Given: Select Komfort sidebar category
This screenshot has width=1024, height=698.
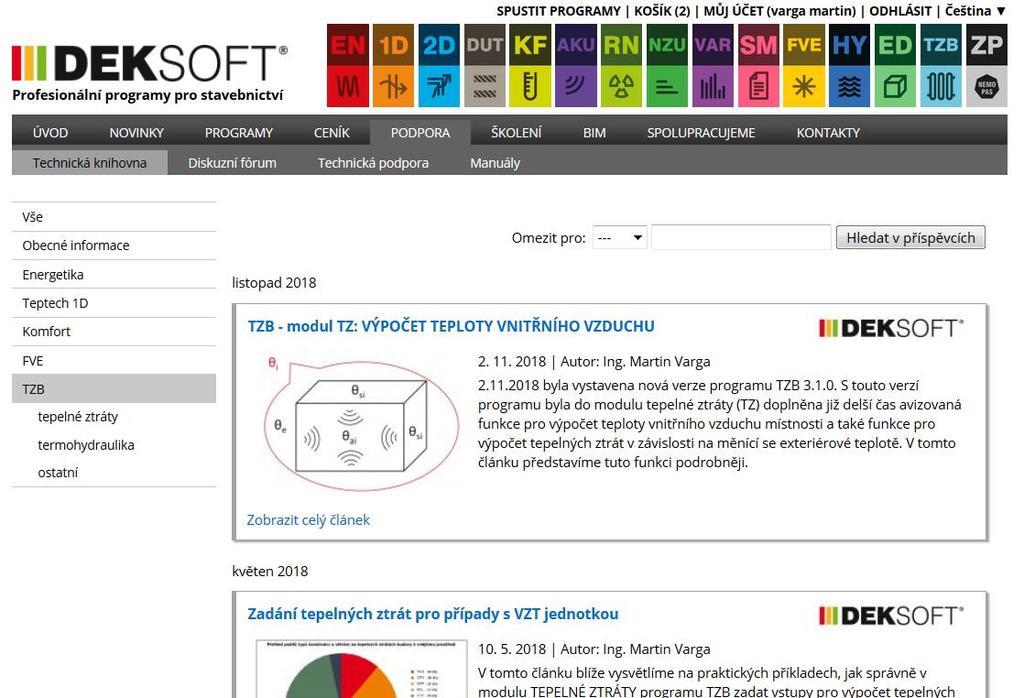Looking at the screenshot, I should click(x=114, y=332).
